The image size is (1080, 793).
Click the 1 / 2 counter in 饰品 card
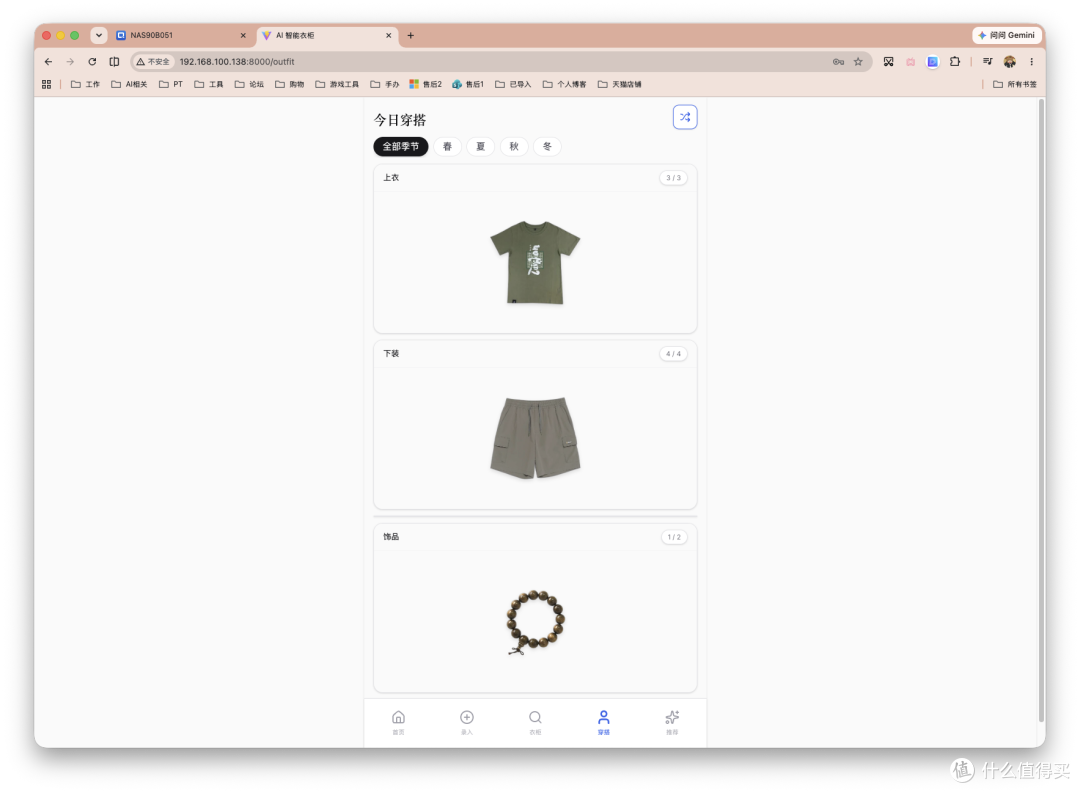pyautogui.click(x=674, y=537)
